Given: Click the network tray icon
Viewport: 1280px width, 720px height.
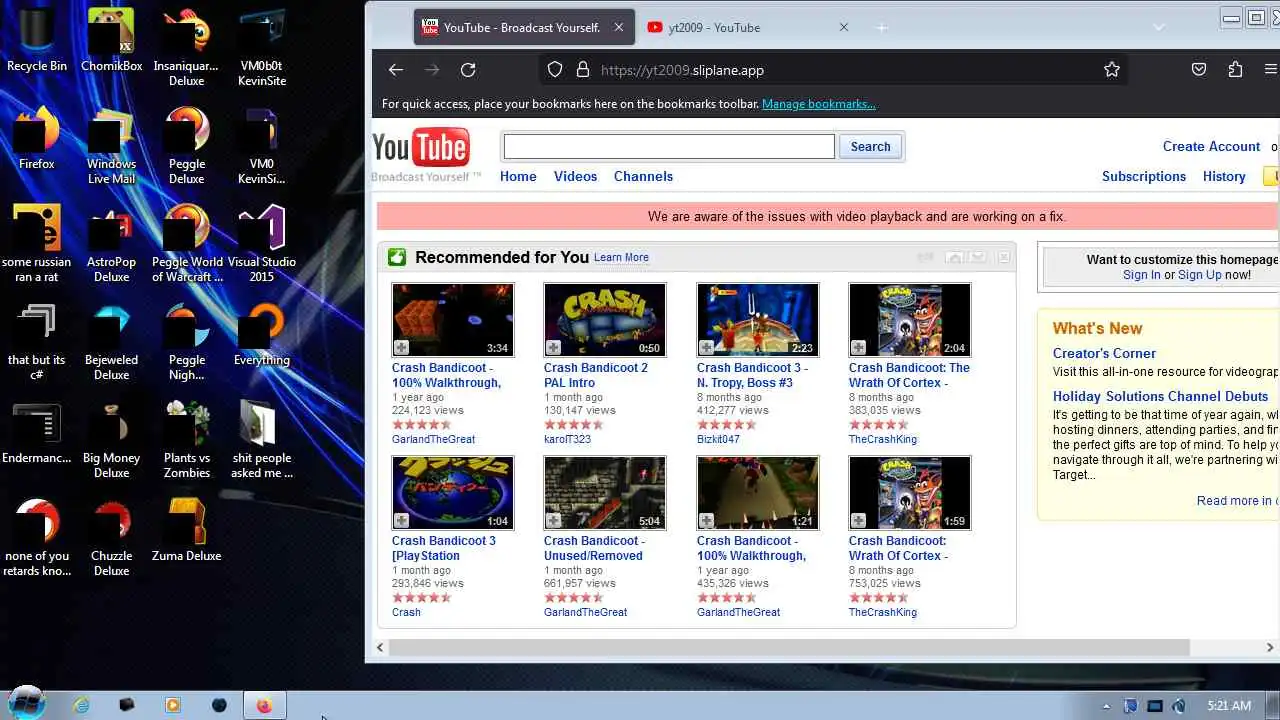Looking at the screenshot, I should (x=1155, y=706).
